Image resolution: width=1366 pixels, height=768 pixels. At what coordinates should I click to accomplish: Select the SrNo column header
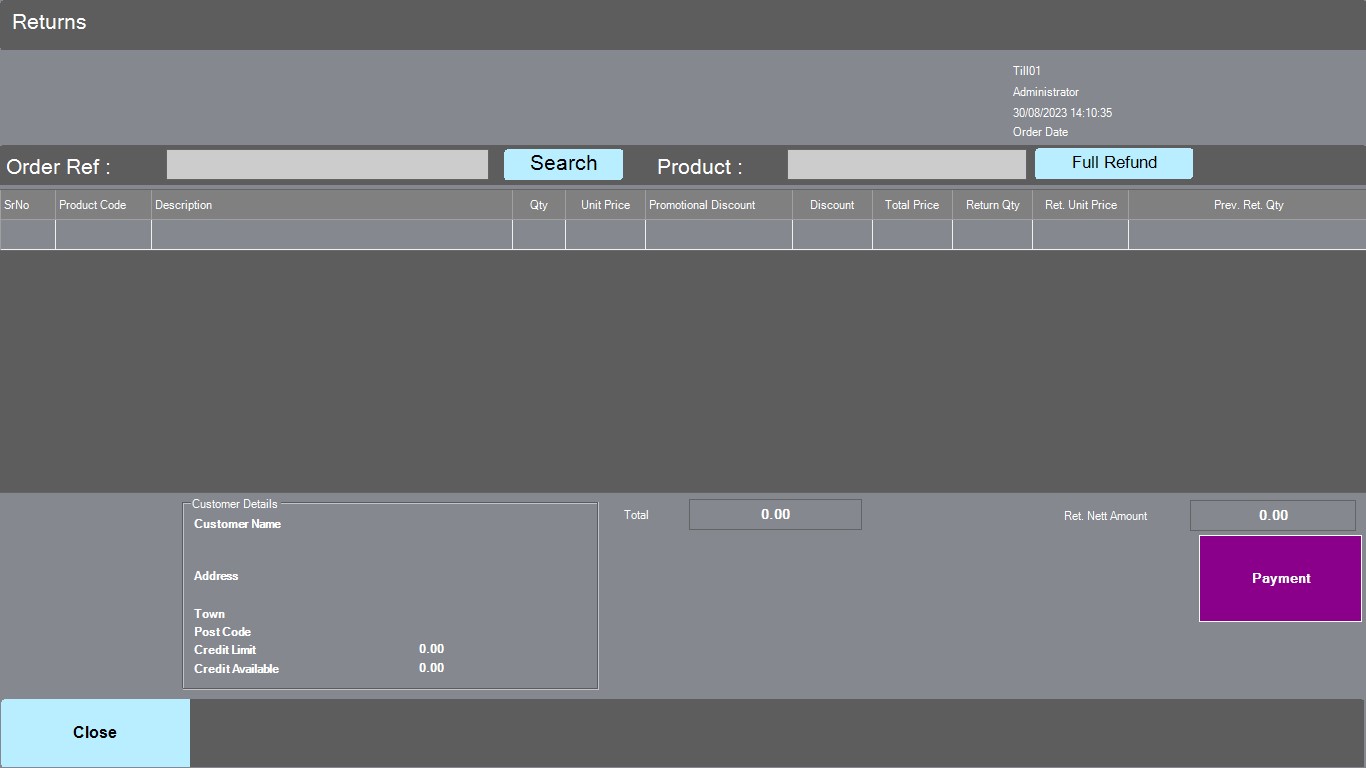[x=27, y=205]
